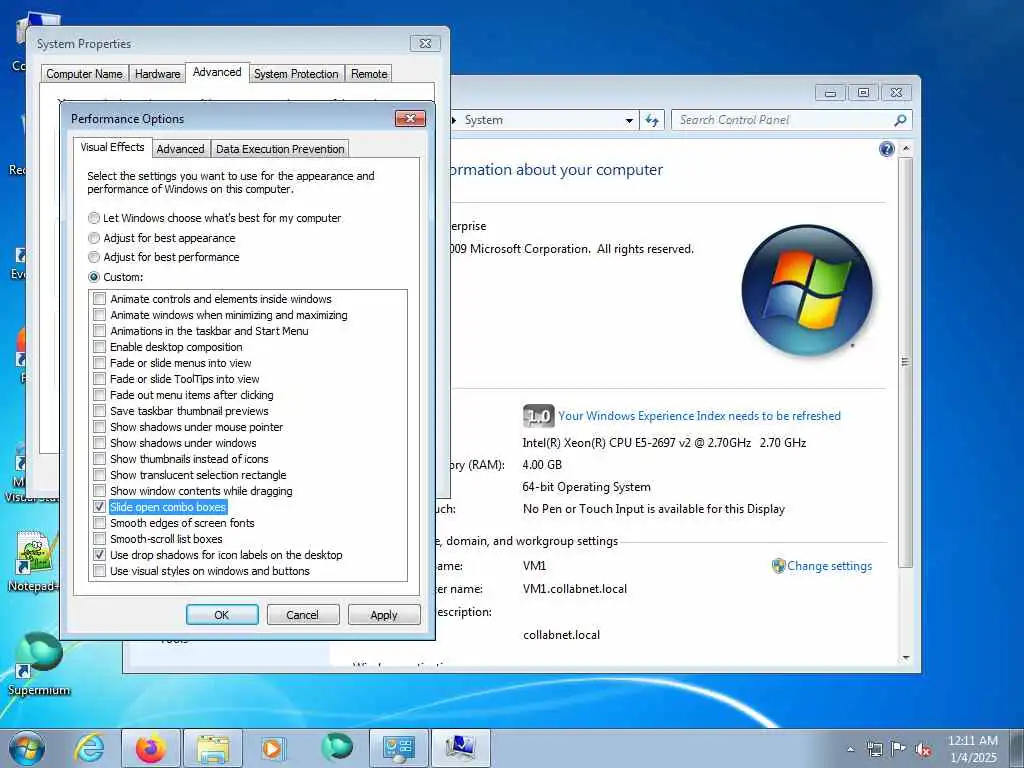Select Let Windows choose what's best
This screenshot has width=1024, height=768.
coord(94,218)
